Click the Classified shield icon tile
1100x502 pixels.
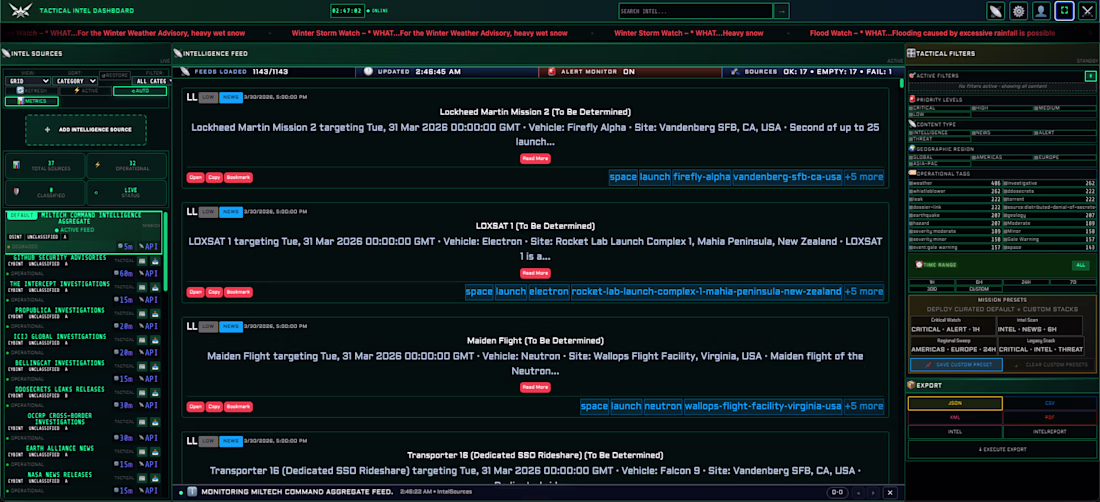tap(15, 192)
